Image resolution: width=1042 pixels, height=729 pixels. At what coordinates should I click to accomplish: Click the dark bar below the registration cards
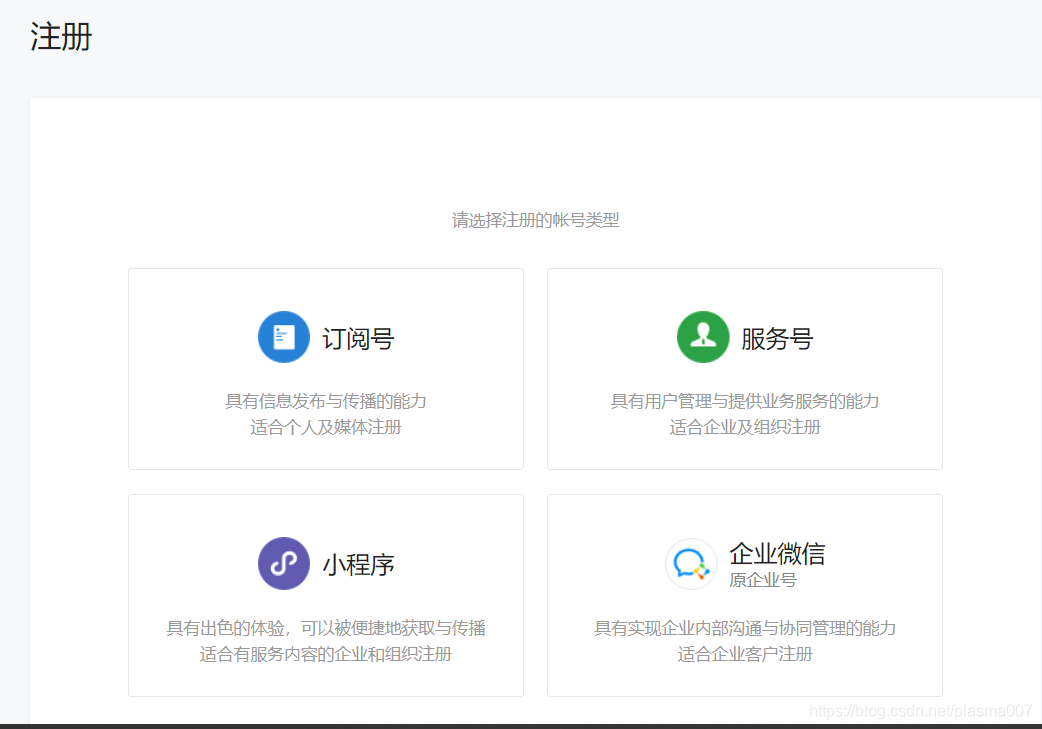pyautogui.click(x=521, y=725)
